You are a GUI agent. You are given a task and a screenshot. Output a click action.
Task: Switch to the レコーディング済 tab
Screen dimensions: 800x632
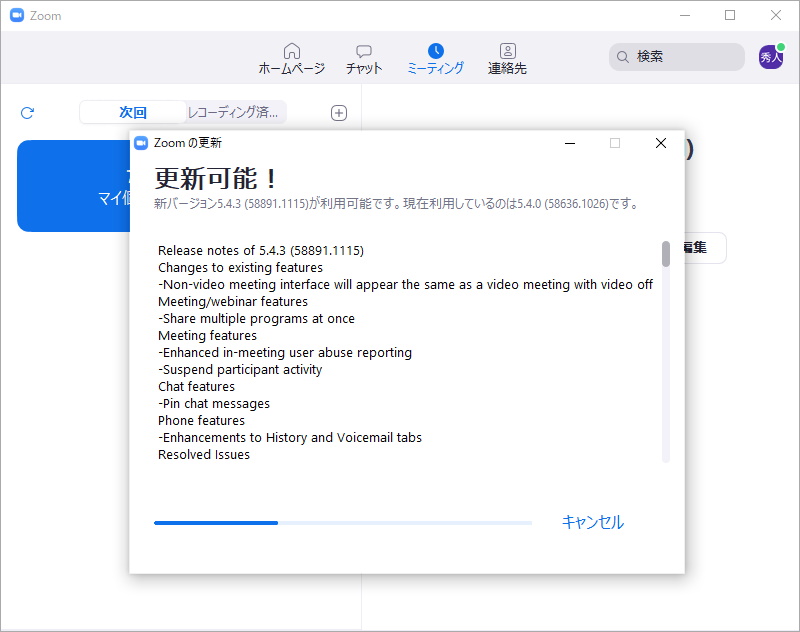pos(232,112)
